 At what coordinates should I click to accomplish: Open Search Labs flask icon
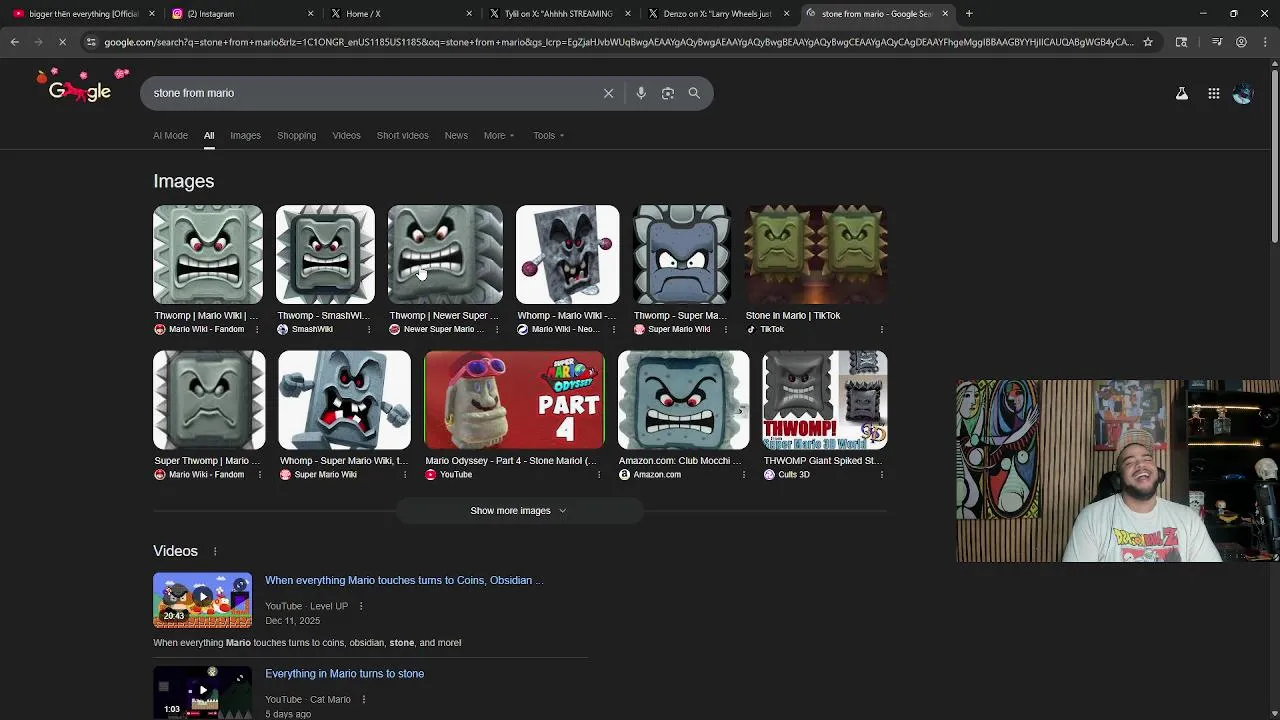1182,93
